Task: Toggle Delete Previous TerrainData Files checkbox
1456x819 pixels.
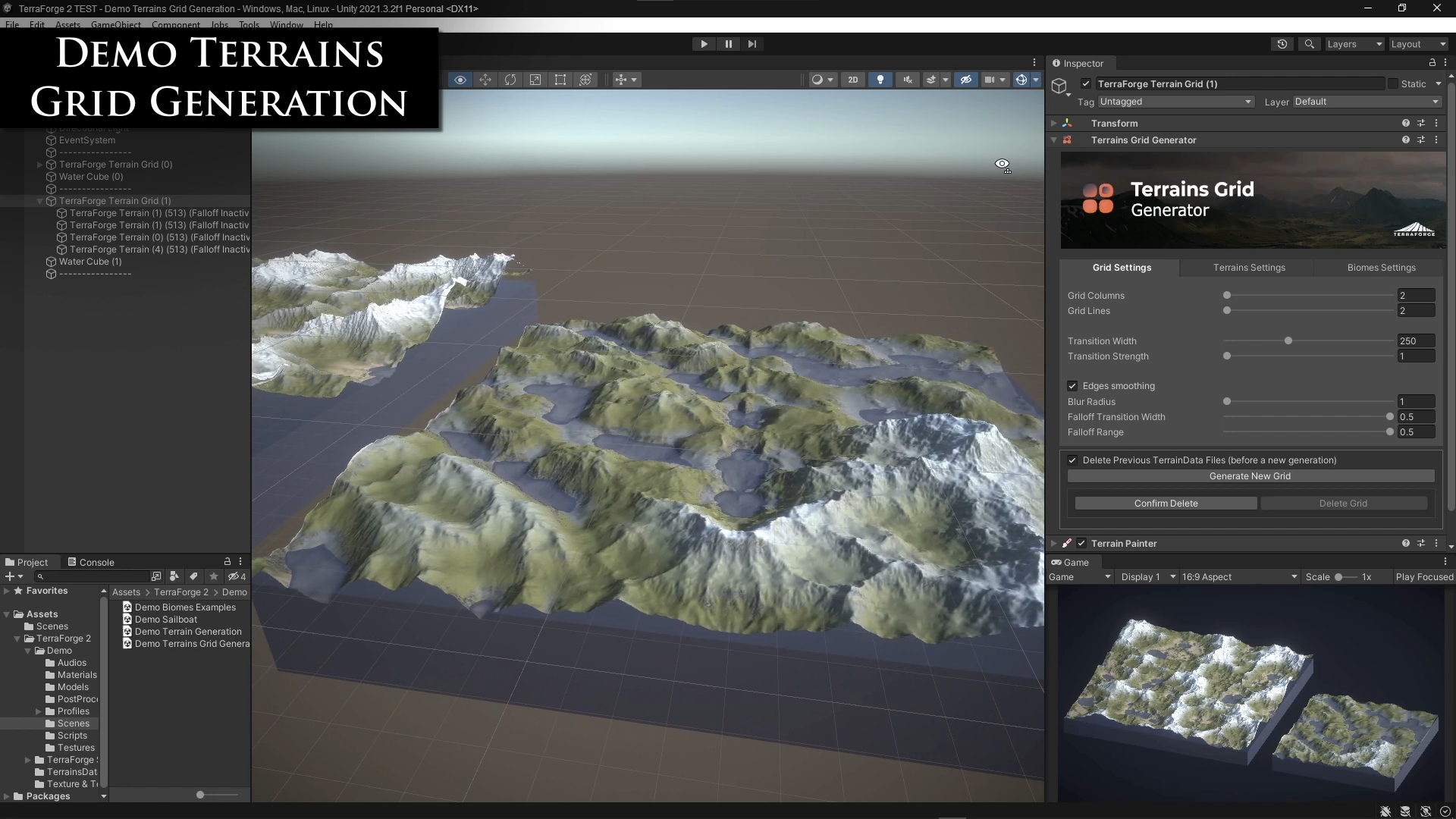Action: 1072,460
